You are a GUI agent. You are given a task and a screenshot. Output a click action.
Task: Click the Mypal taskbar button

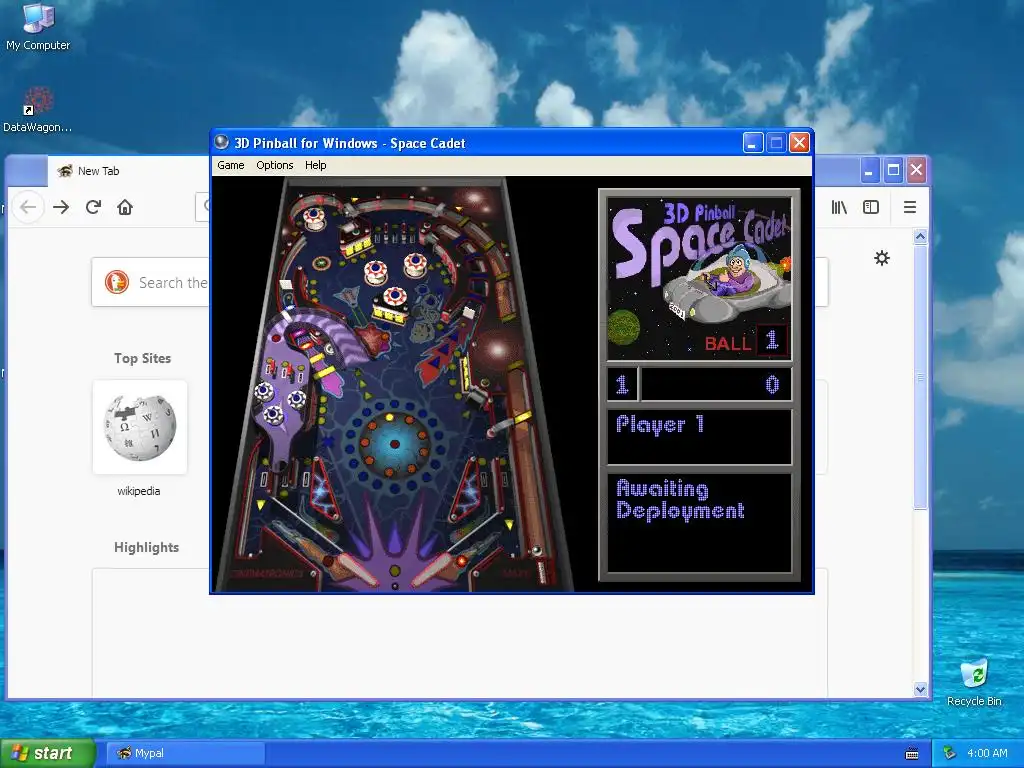(x=185, y=753)
